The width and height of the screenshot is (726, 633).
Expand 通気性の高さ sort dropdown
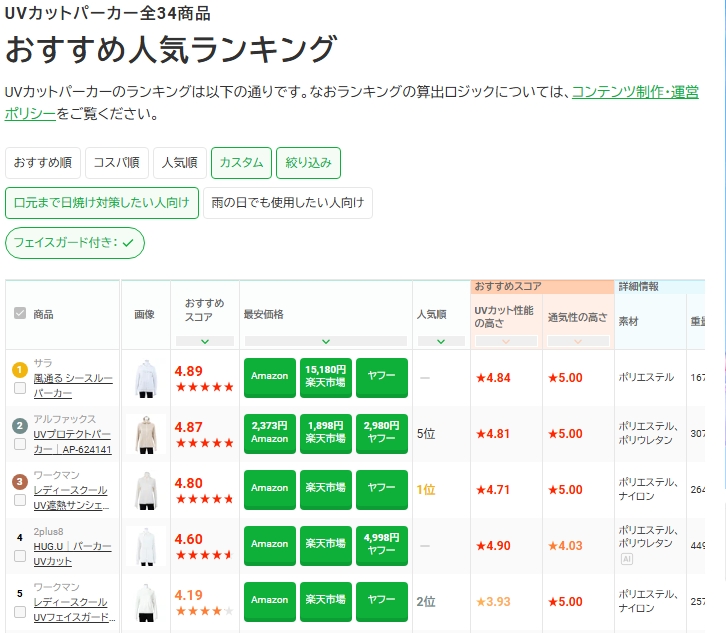[578, 341]
